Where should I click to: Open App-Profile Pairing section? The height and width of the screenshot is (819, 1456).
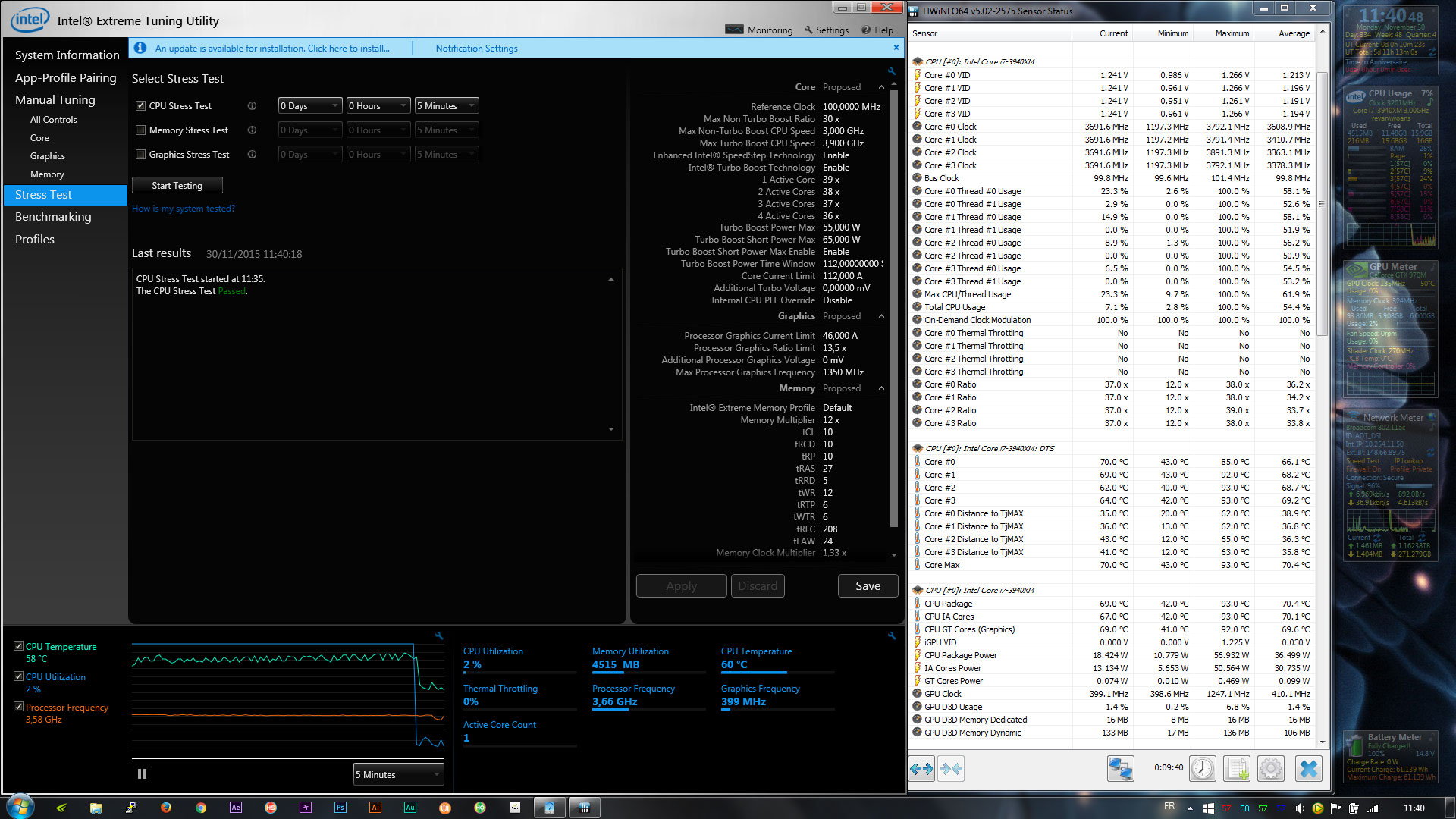pyautogui.click(x=65, y=77)
